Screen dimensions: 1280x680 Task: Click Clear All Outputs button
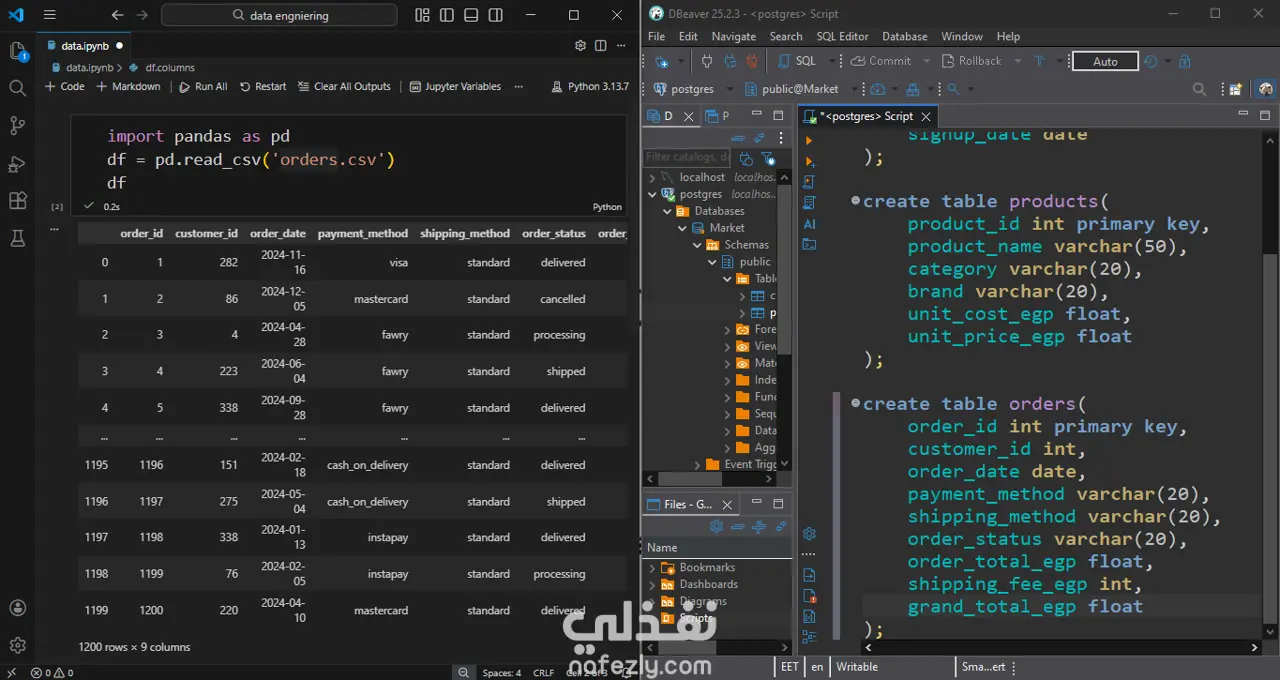[x=344, y=86]
